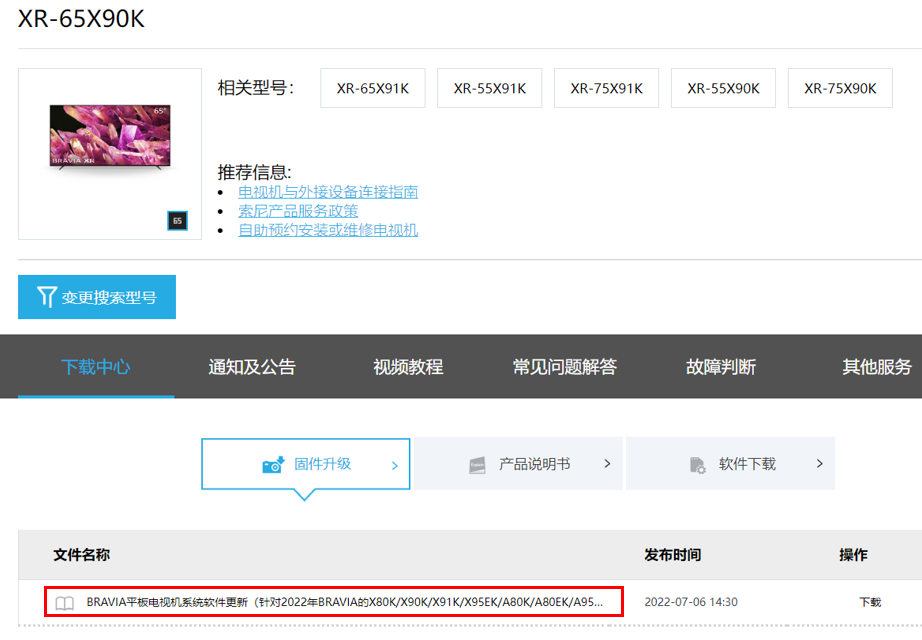Select the 产品说明书 category label
Viewport: 922px width, 640px height.
[535, 464]
